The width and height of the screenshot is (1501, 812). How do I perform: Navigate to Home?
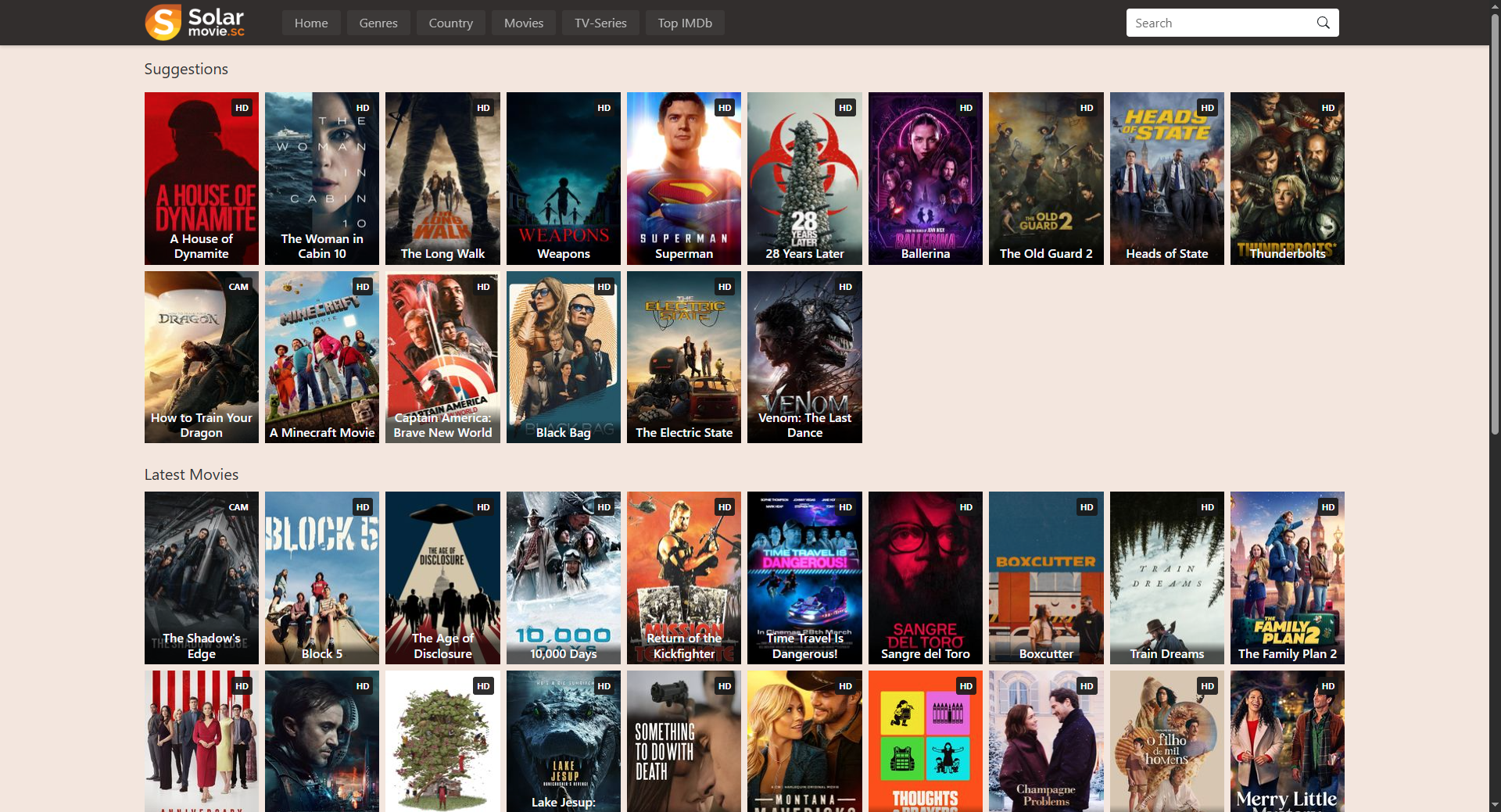tap(310, 23)
